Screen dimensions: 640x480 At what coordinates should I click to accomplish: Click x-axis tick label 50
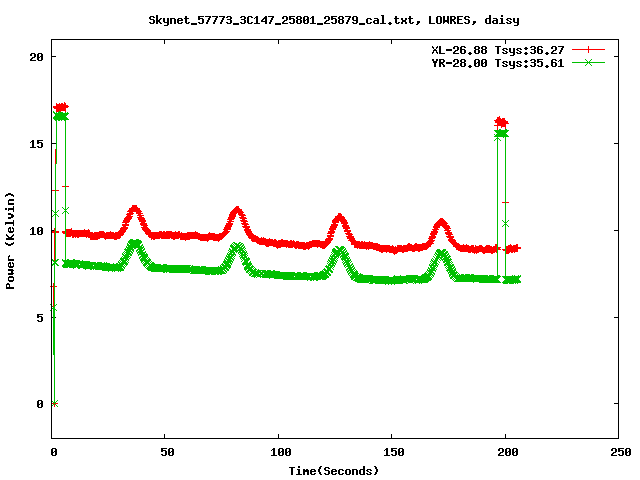tap(167, 452)
